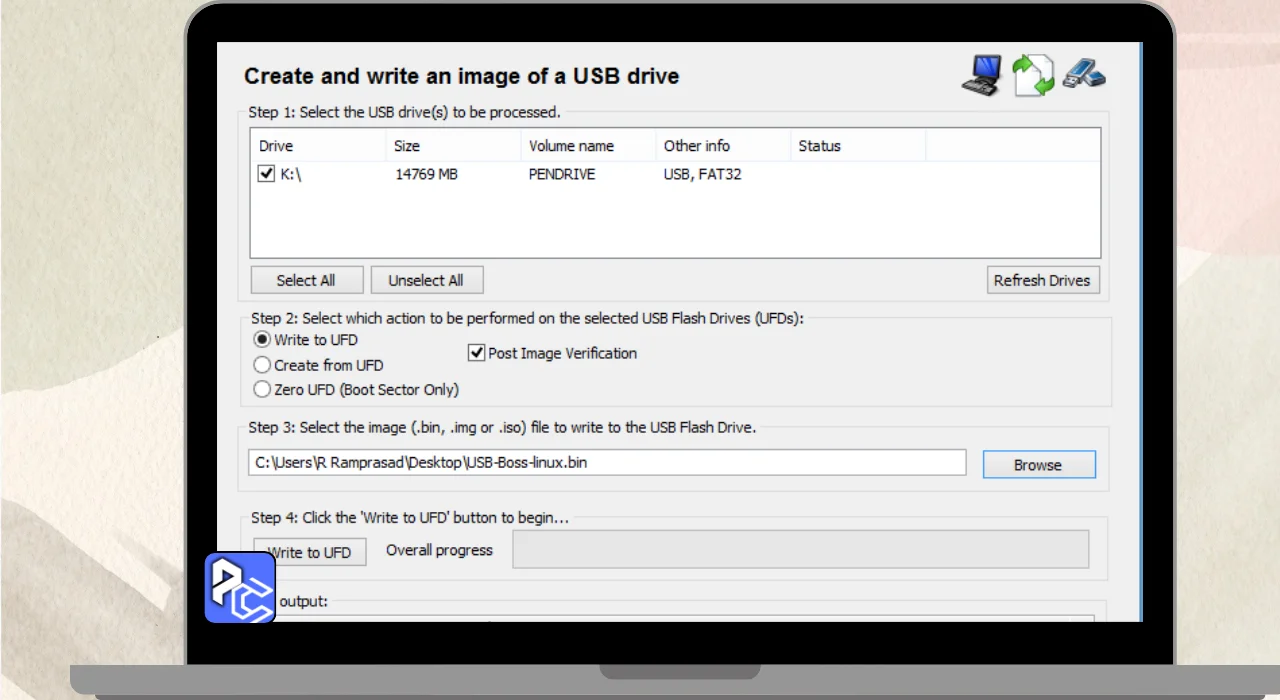The height and width of the screenshot is (700, 1280).
Task: Select Zero UFD (Boot Sector Only)
Action: click(262, 389)
